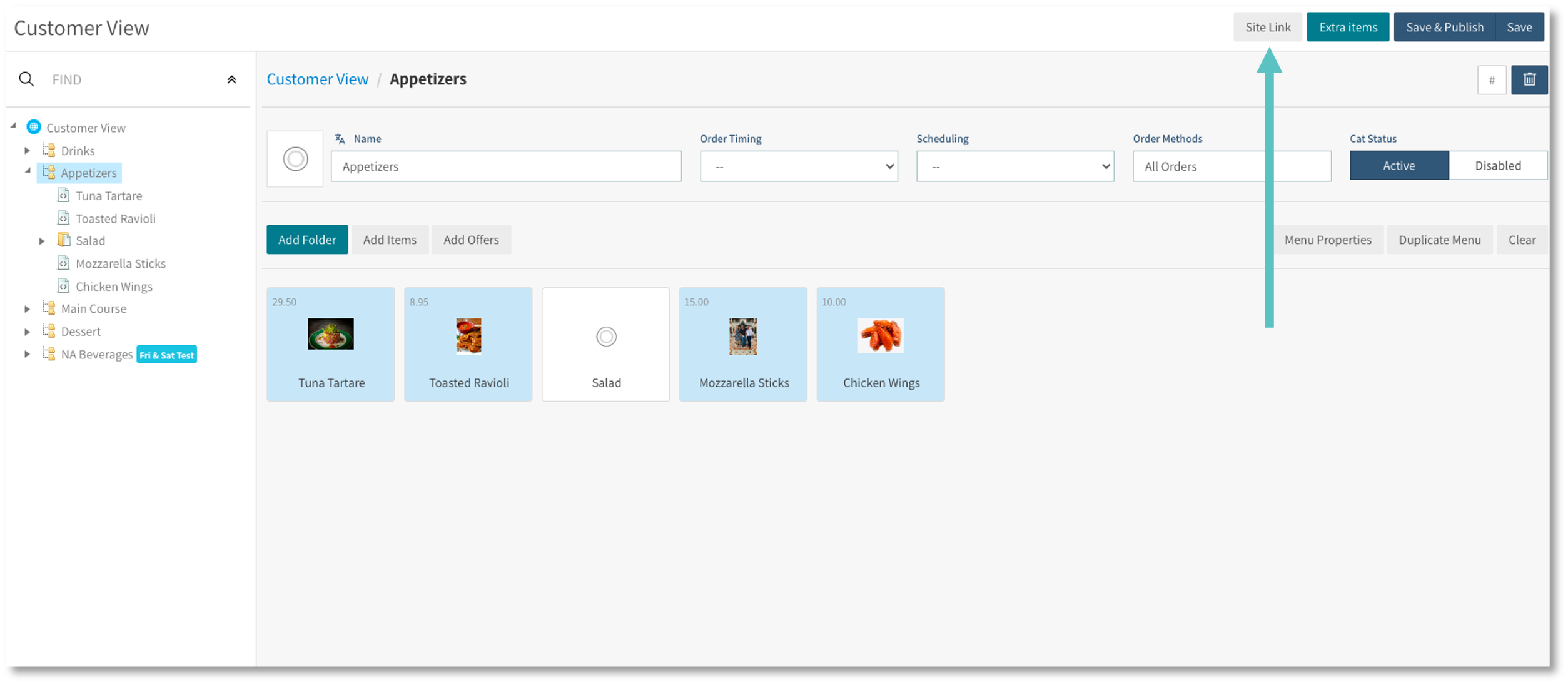Open the Order Timing dropdown
1568x685 pixels.
point(798,166)
